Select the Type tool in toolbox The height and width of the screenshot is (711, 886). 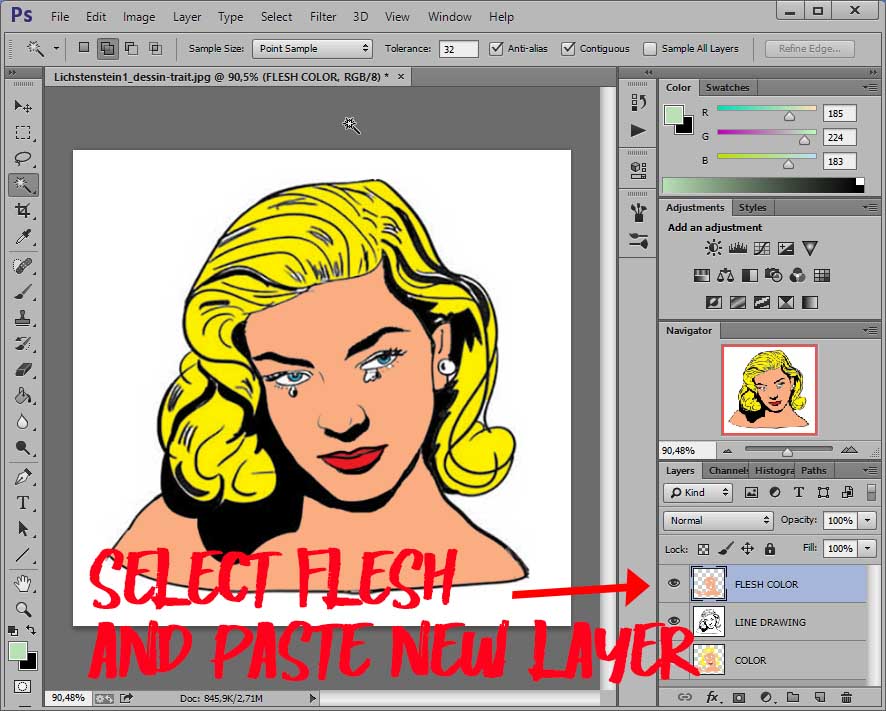(x=23, y=502)
